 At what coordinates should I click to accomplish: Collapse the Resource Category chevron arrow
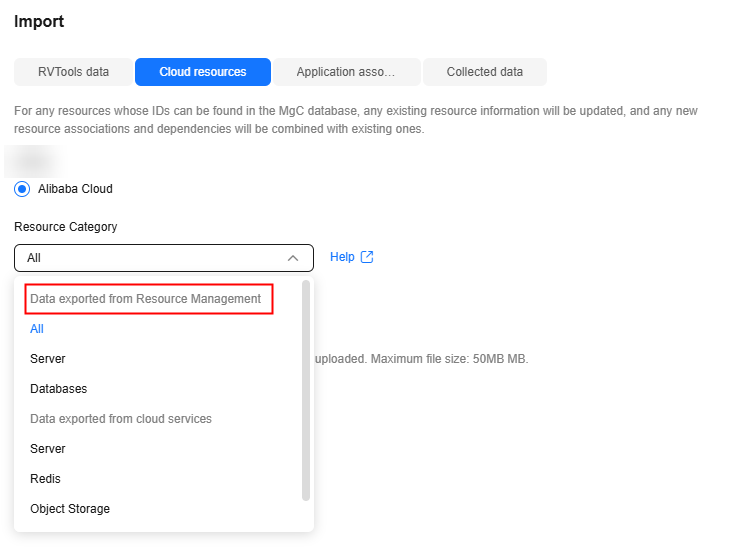click(293, 258)
